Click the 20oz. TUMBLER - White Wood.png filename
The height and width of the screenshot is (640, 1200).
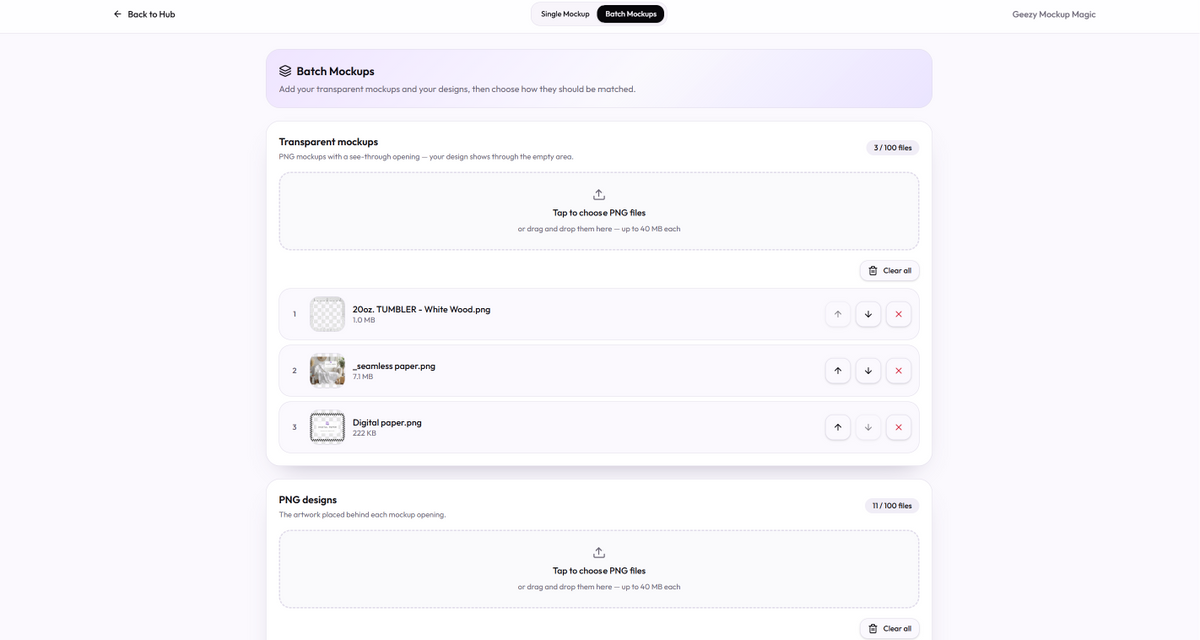(x=421, y=309)
